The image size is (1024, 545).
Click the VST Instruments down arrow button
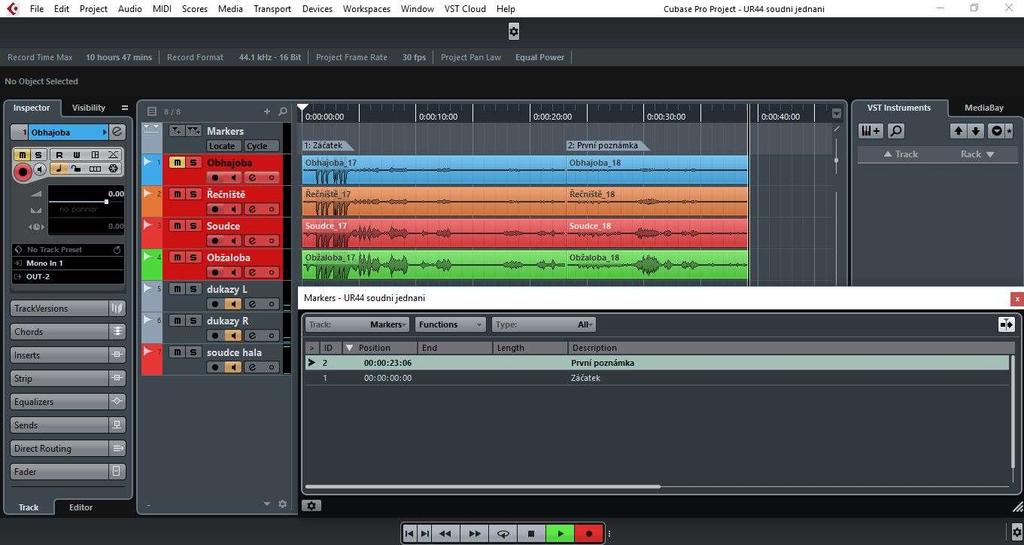976,131
